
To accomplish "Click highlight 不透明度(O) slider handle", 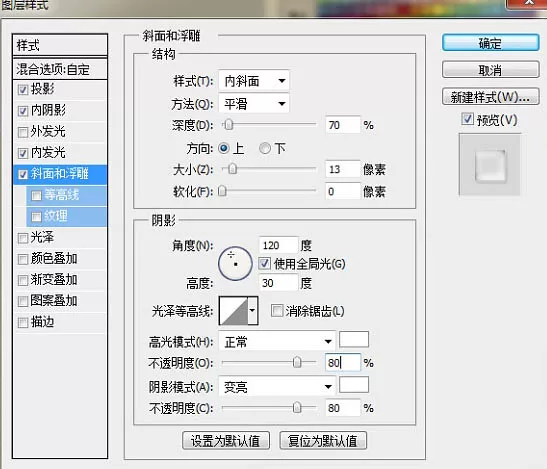I will [297, 362].
